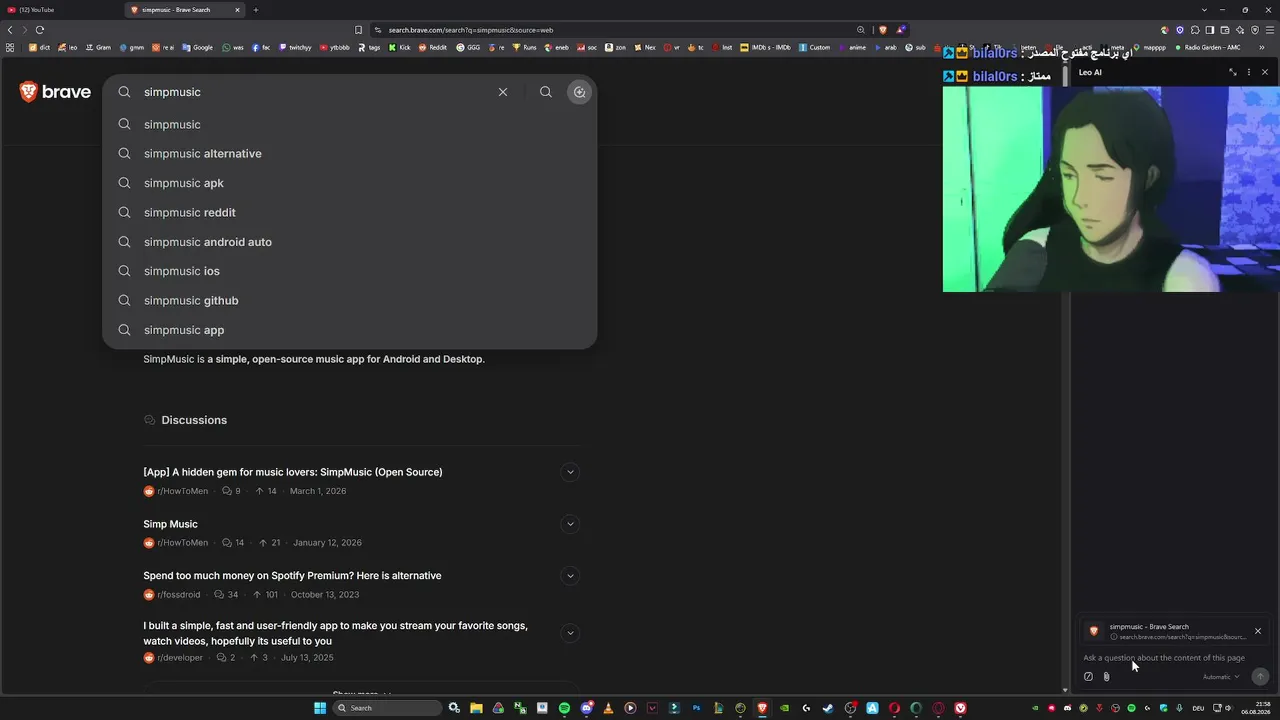Expand the 'Simp Music' discussion
1280x720 pixels.
coord(570,524)
